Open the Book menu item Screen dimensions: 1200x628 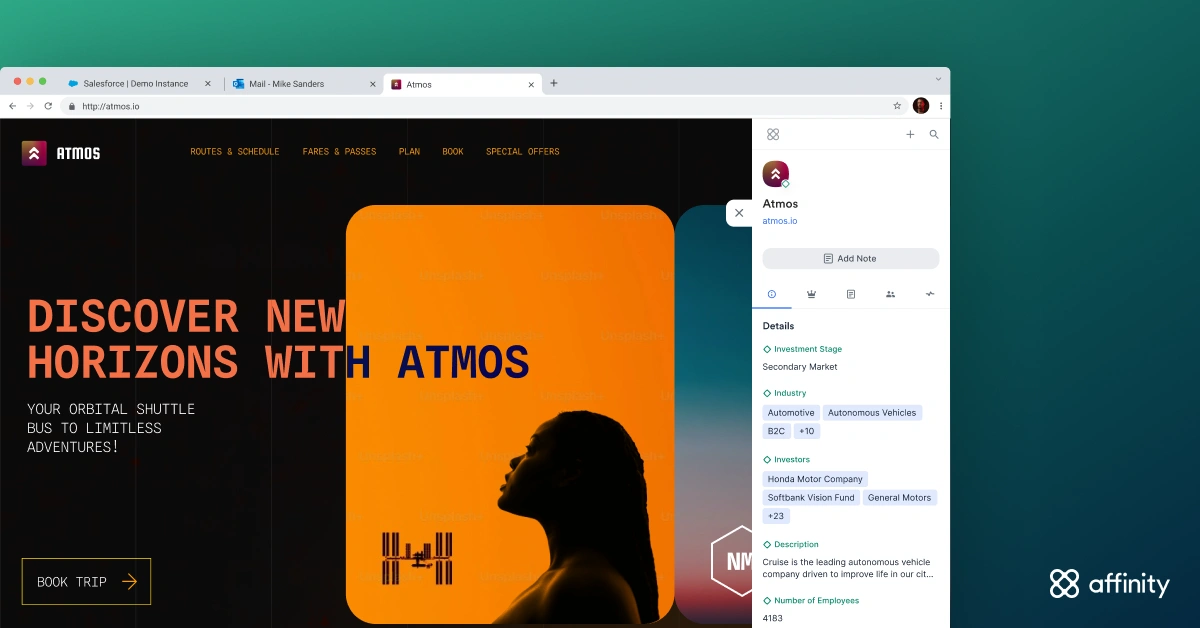point(453,152)
